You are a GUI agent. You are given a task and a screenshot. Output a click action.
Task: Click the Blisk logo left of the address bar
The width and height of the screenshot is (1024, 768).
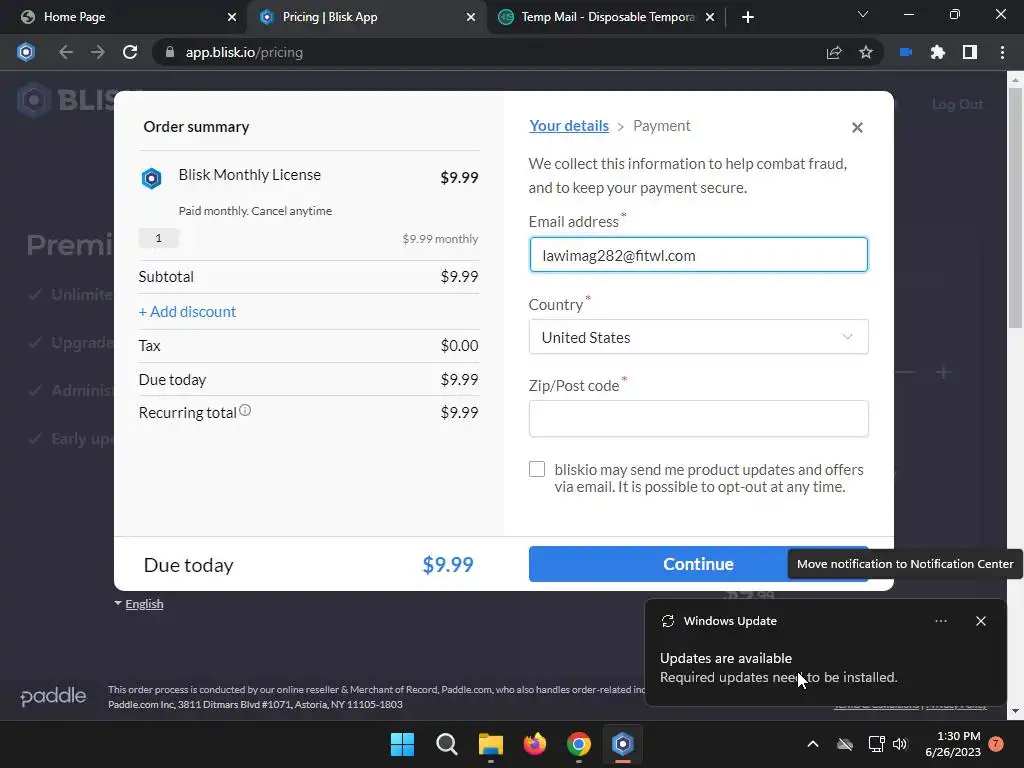(x=25, y=52)
